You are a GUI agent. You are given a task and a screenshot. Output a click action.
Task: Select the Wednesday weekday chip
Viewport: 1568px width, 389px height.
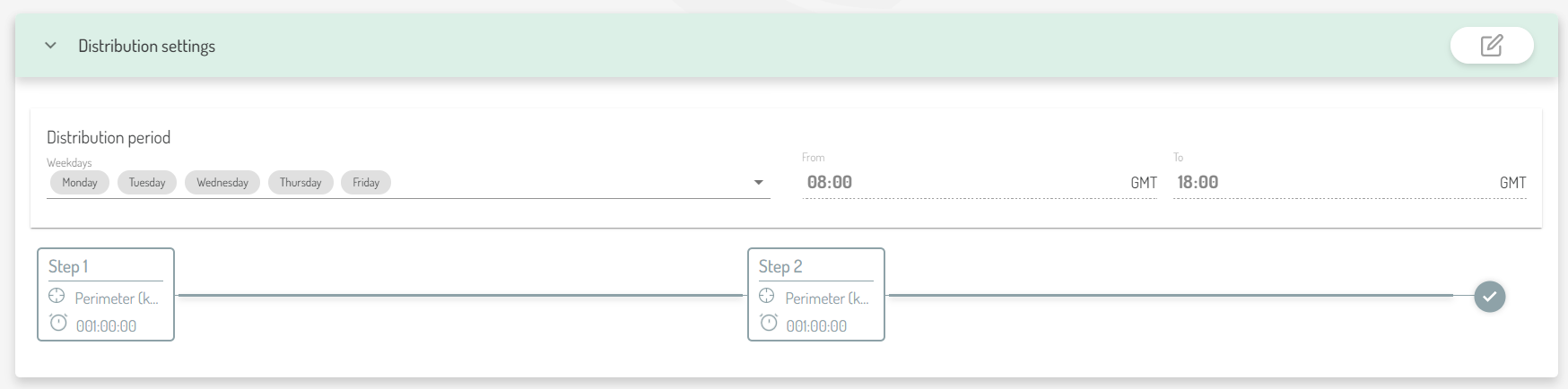(222, 183)
